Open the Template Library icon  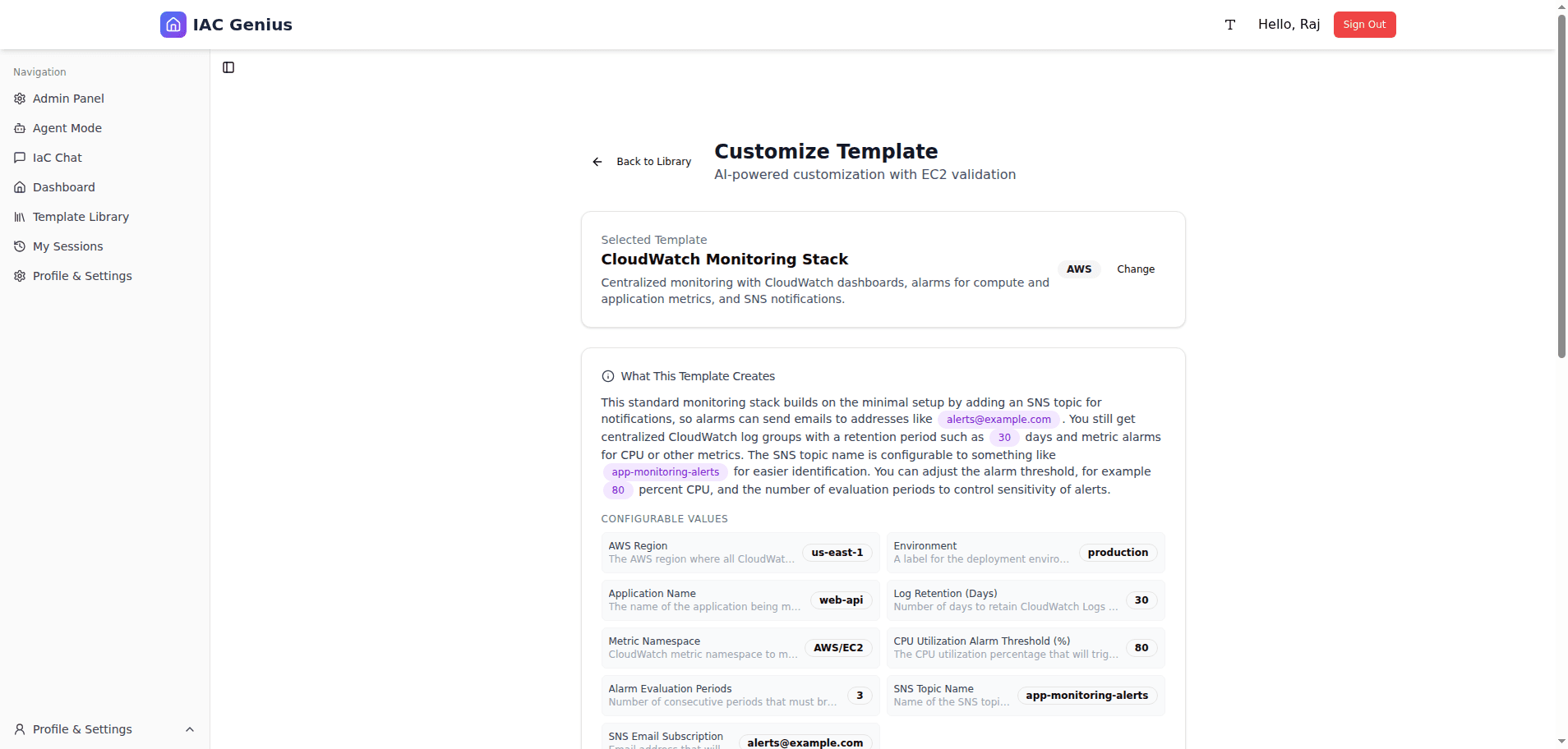pyautogui.click(x=20, y=217)
